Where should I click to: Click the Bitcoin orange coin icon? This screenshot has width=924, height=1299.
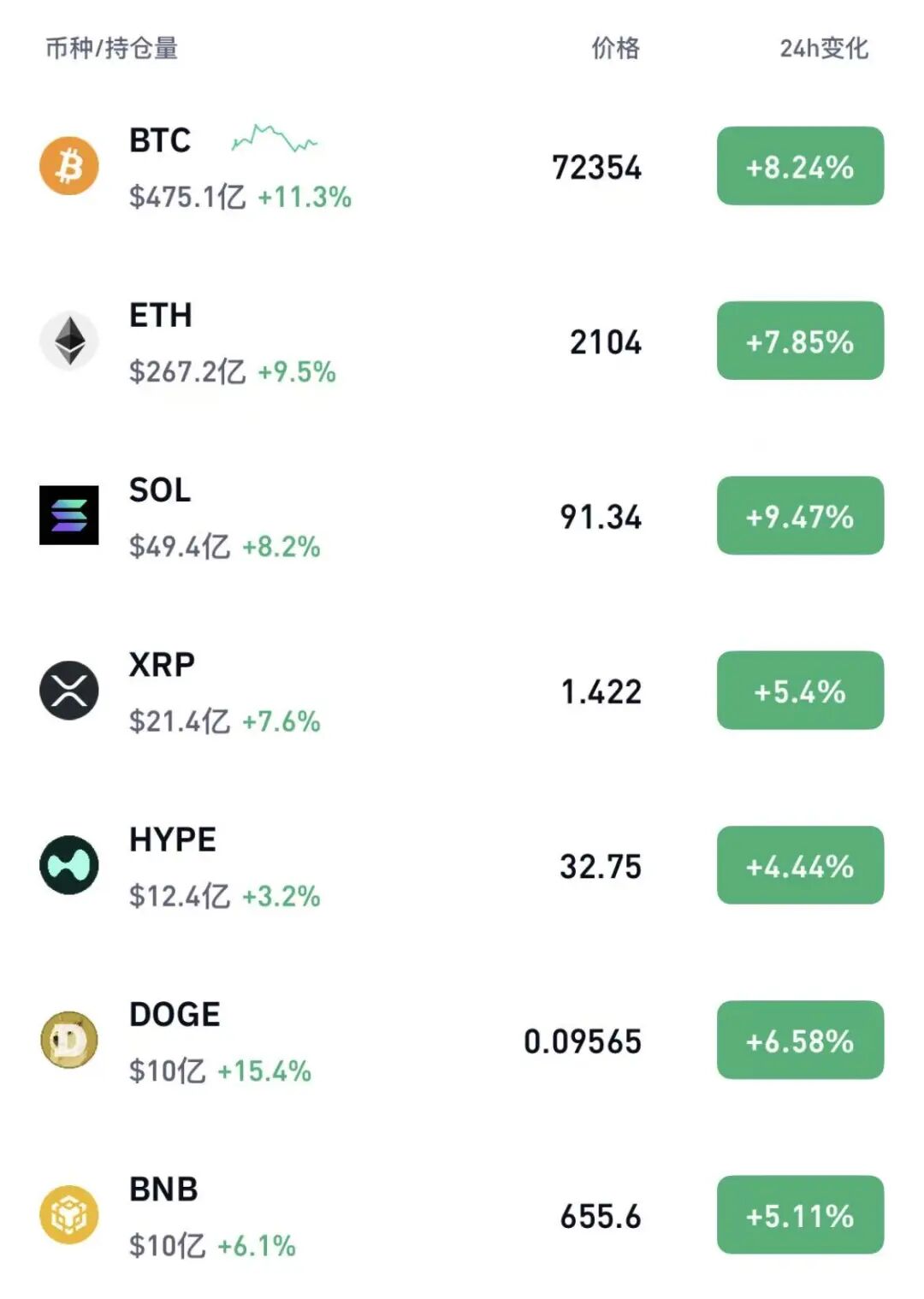(69, 166)
